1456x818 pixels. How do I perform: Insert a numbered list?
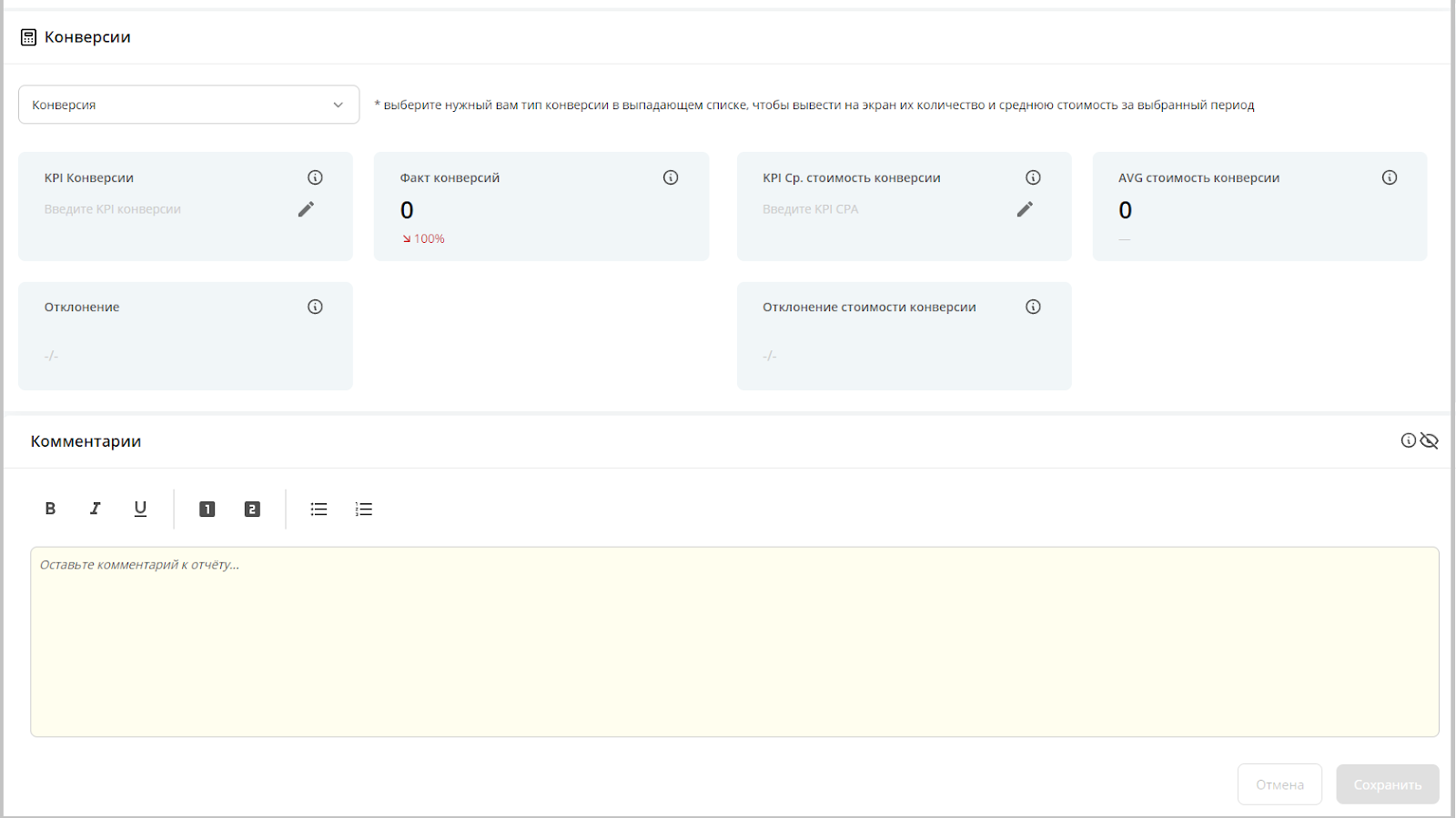364,510
